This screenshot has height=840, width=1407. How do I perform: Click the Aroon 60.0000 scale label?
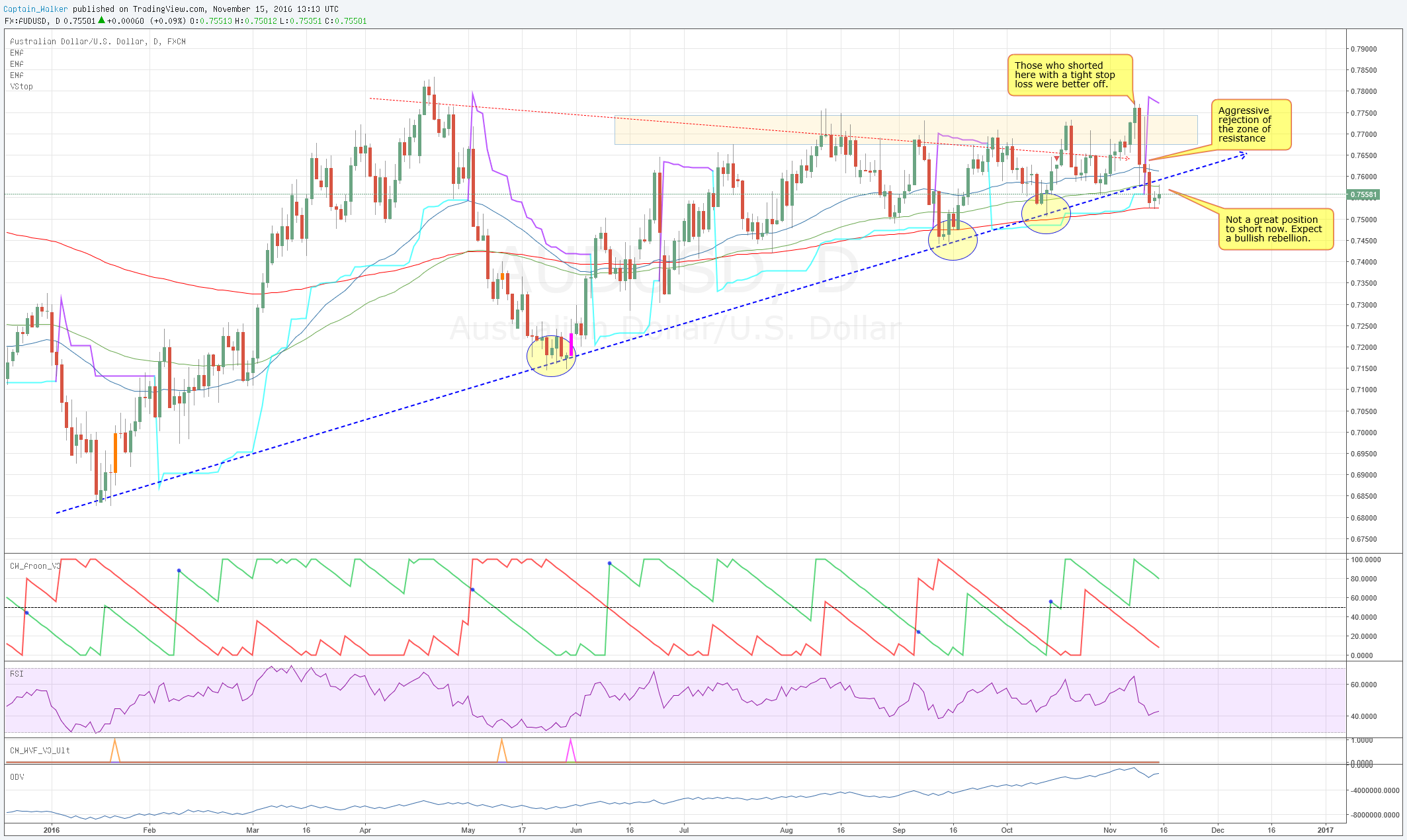[1365, 599]
